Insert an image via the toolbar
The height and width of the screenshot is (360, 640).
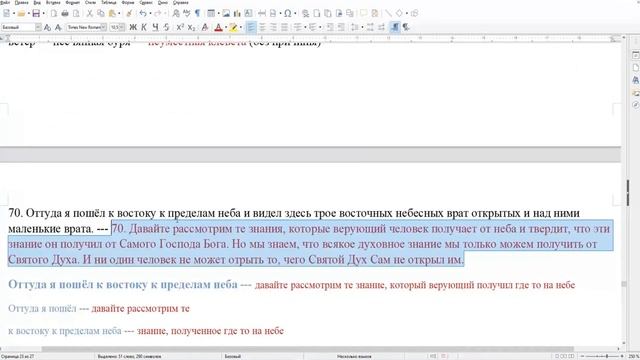pyautogui.click(x=226, y=13)
